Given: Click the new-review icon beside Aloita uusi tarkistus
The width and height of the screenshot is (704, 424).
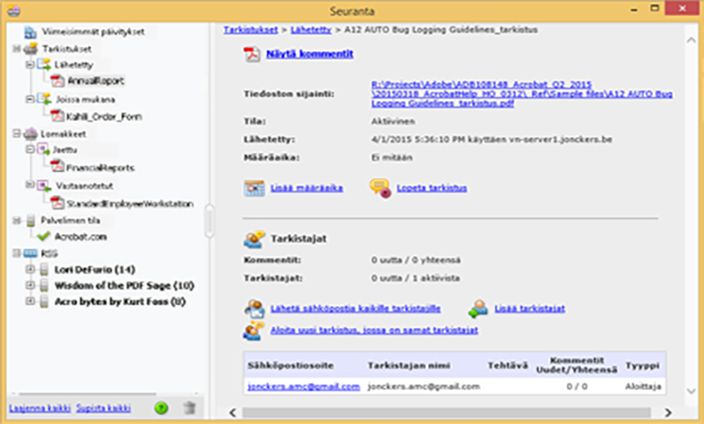Looking at the screenshot, I should [x=254, y=331].
